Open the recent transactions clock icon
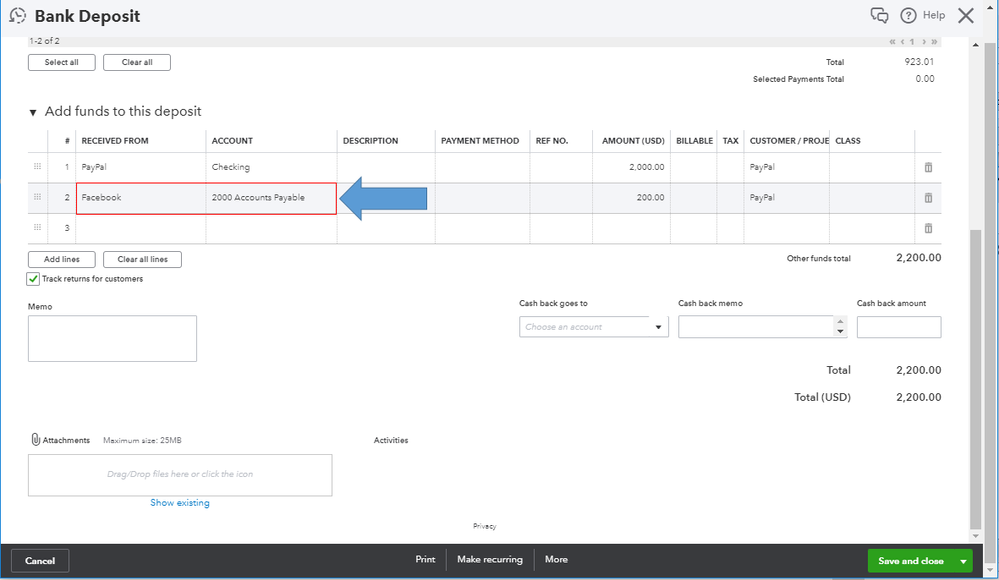 click(x=18, y=16)
